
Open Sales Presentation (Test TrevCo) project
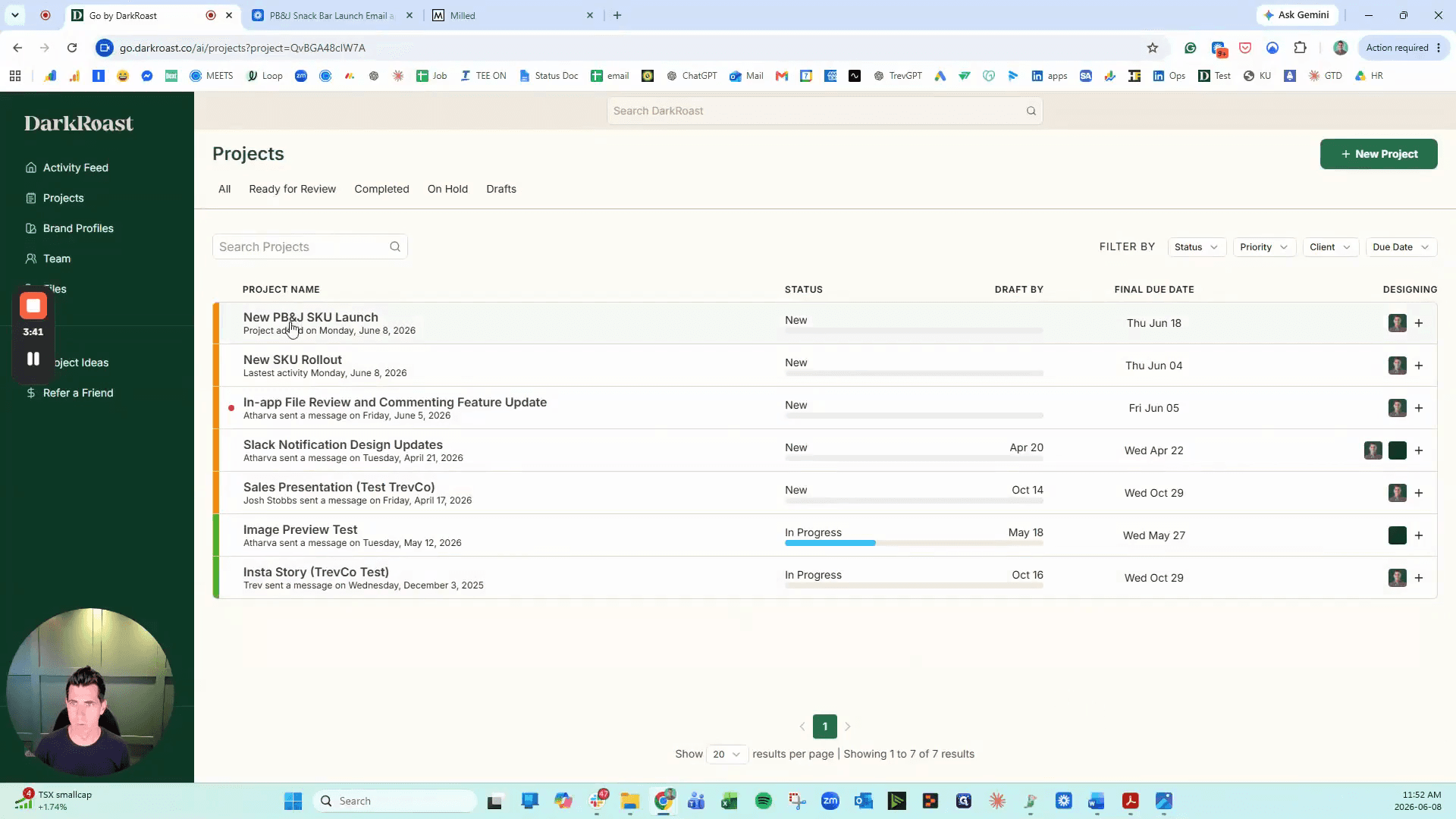point(339,487)
